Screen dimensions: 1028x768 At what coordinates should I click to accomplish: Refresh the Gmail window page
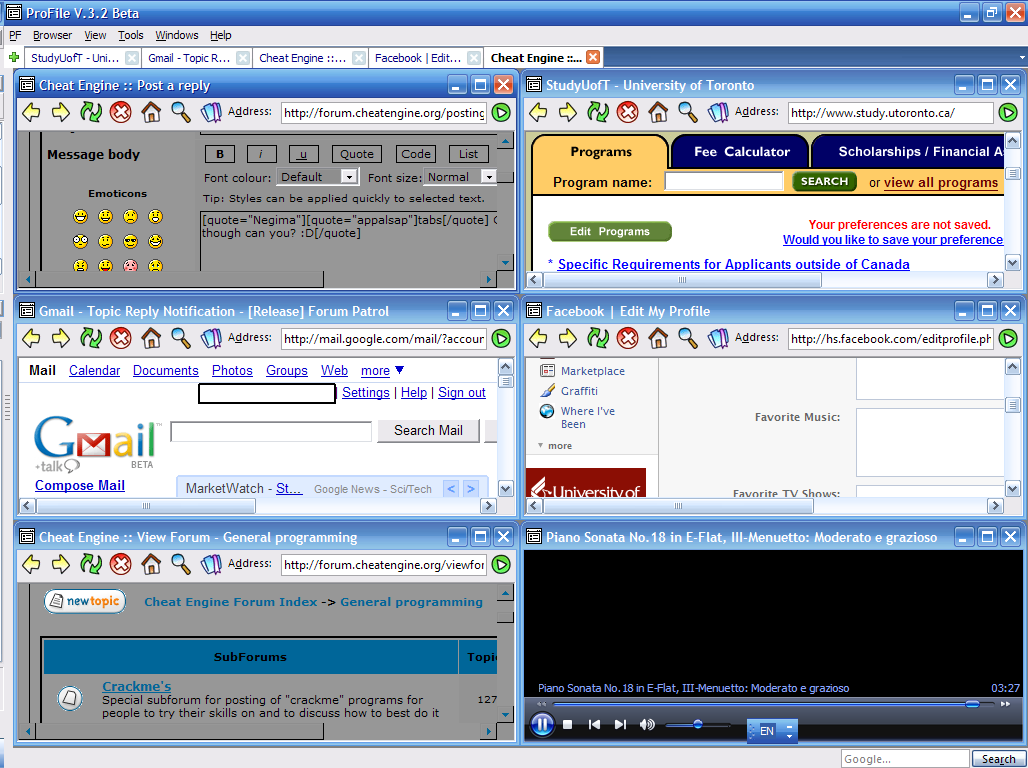click(x=90, y=338)
